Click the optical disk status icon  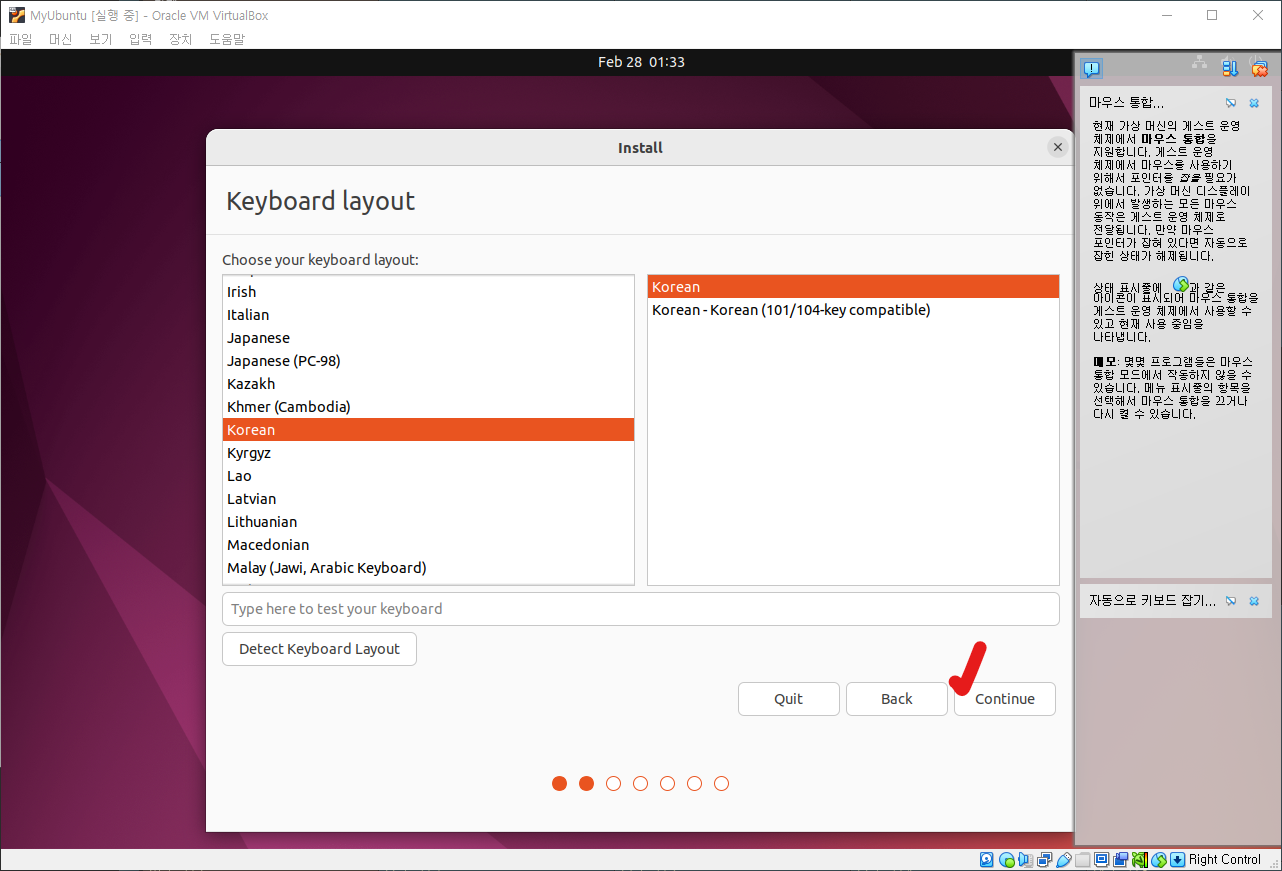(1007, 860)
